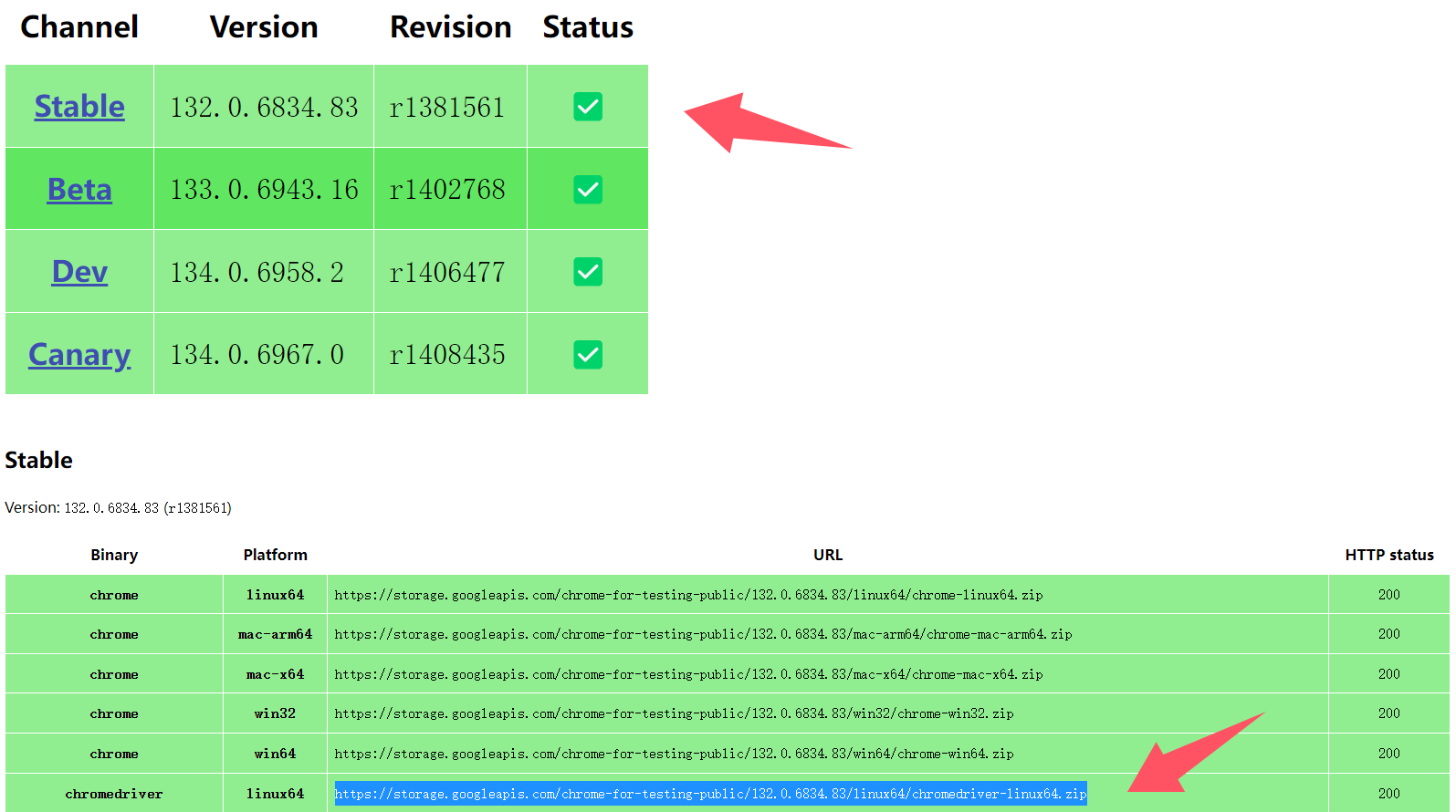Image resolution: width=1456 pixels, height=812 pixels.
Task: Click the URL column header
Action: [828, 555]
